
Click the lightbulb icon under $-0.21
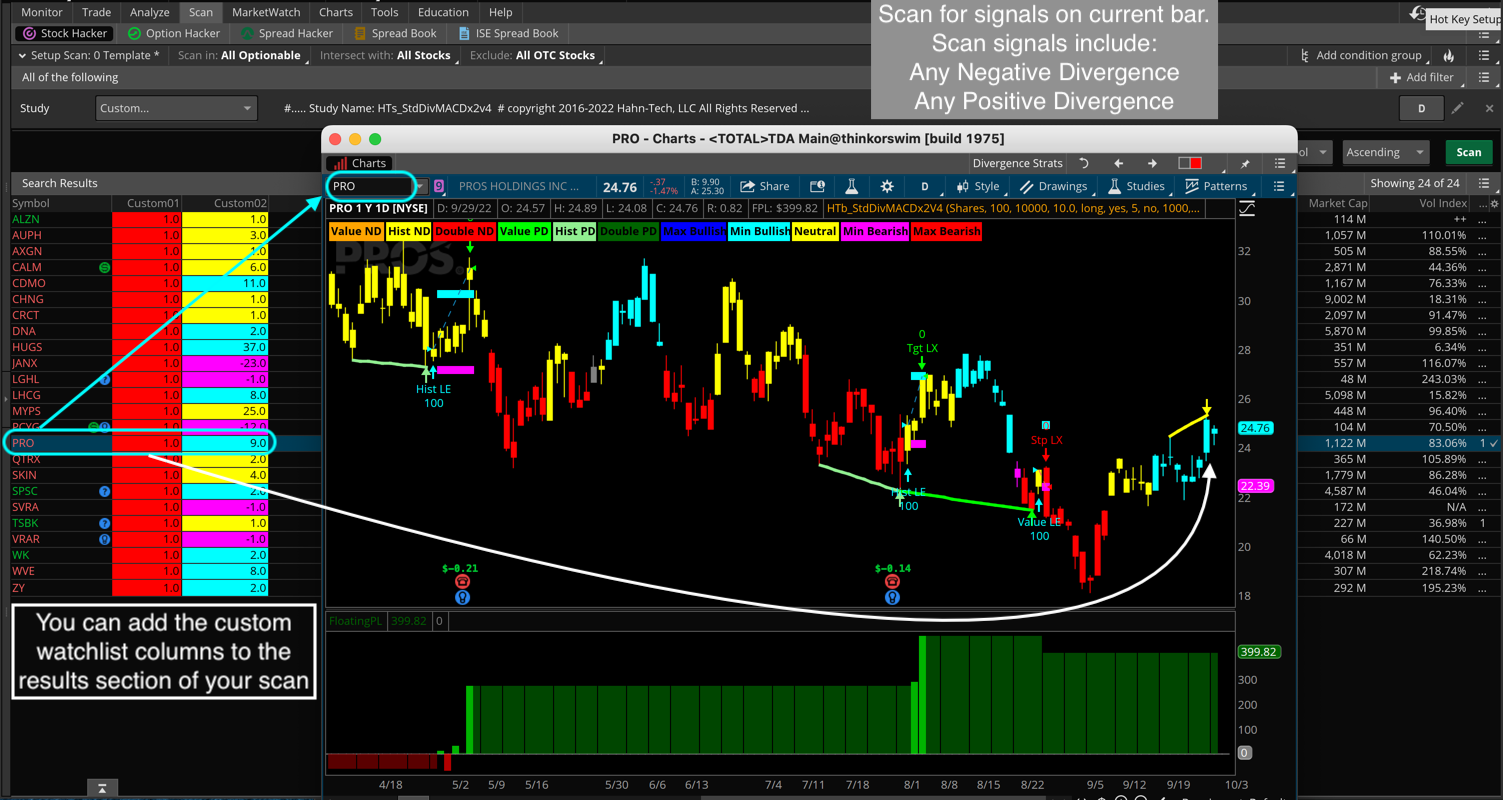tap(462, 597)
